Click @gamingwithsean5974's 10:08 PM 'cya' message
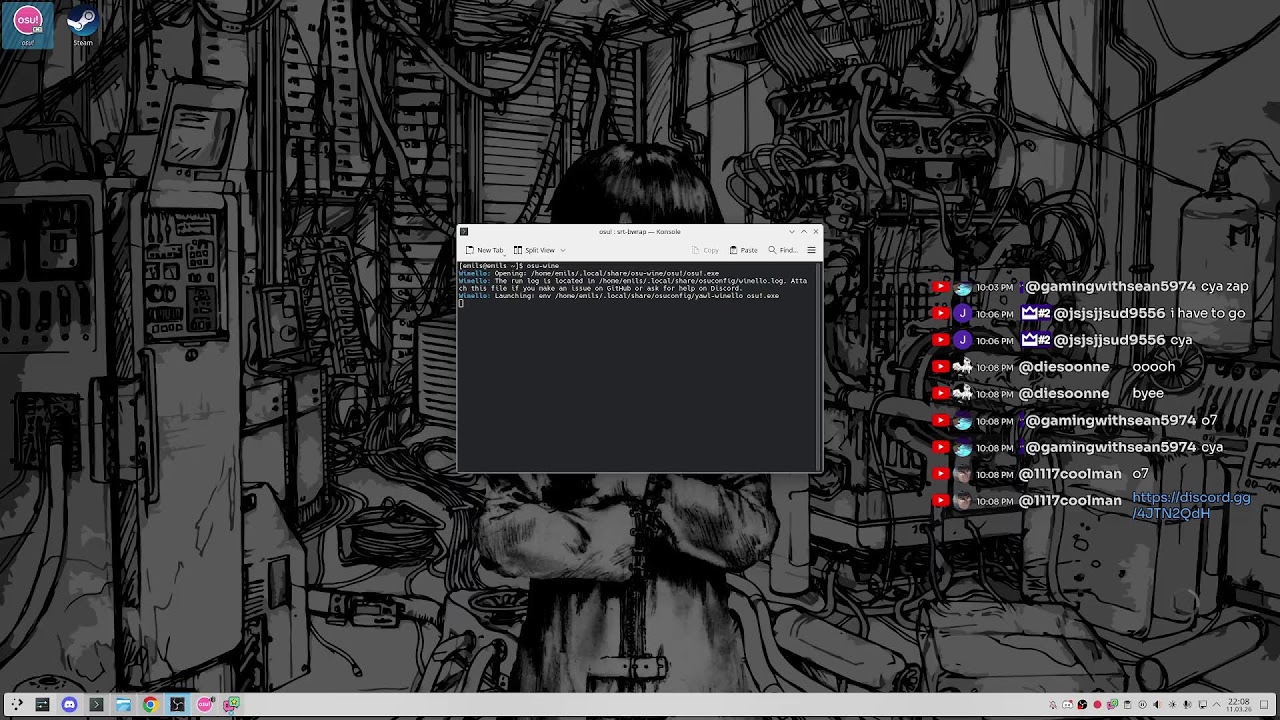This screenshot has height=720, width=1280. coord(1212,447)
